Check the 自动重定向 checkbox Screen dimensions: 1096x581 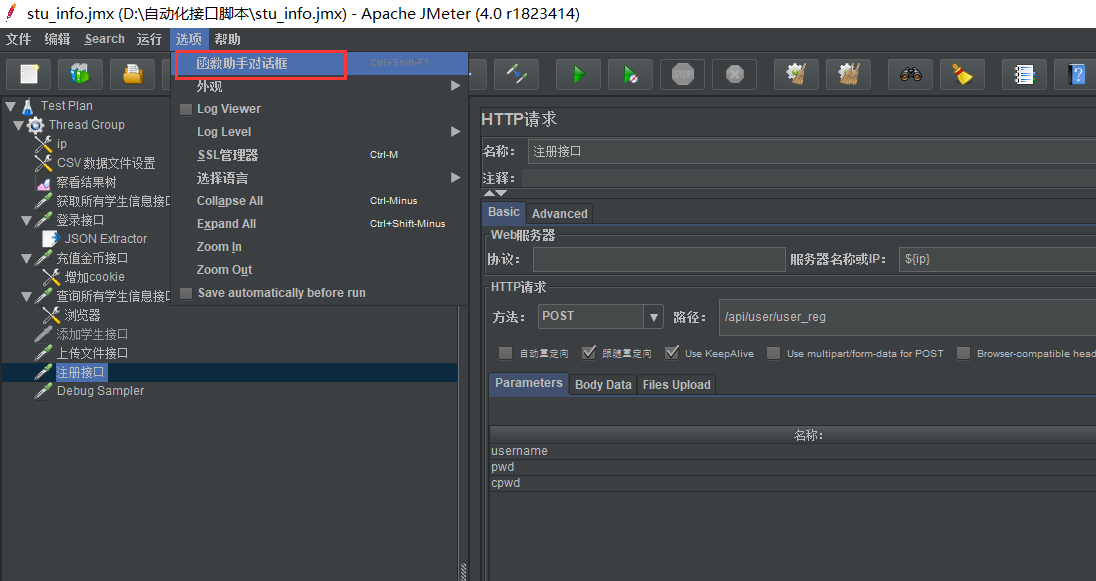coord(505,353)
